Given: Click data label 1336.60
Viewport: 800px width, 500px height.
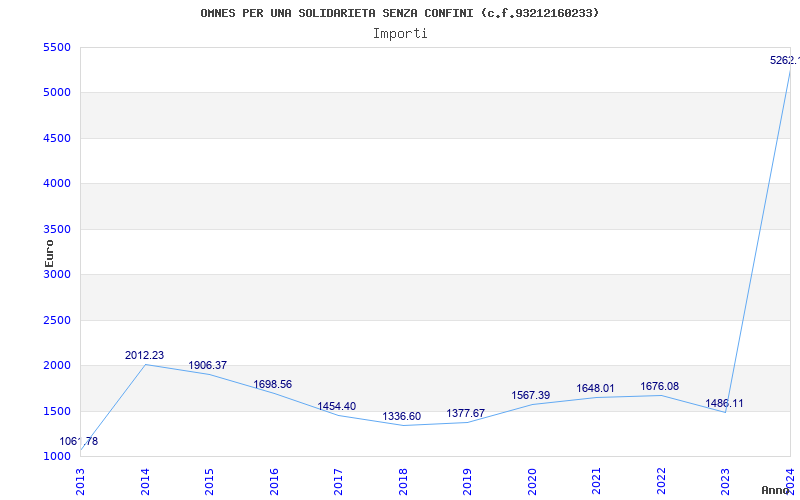Looking at the screenshot, I should tap(402, 417).
